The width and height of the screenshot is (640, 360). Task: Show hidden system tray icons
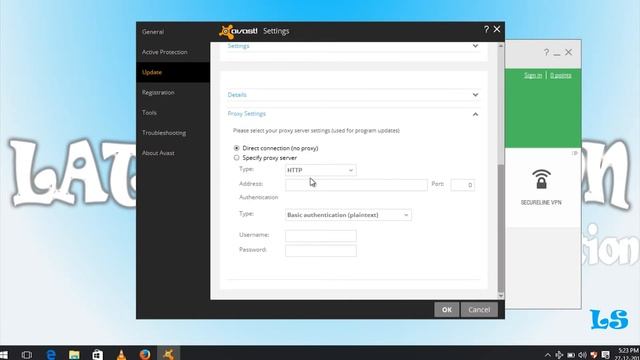[x=547, y=355]
